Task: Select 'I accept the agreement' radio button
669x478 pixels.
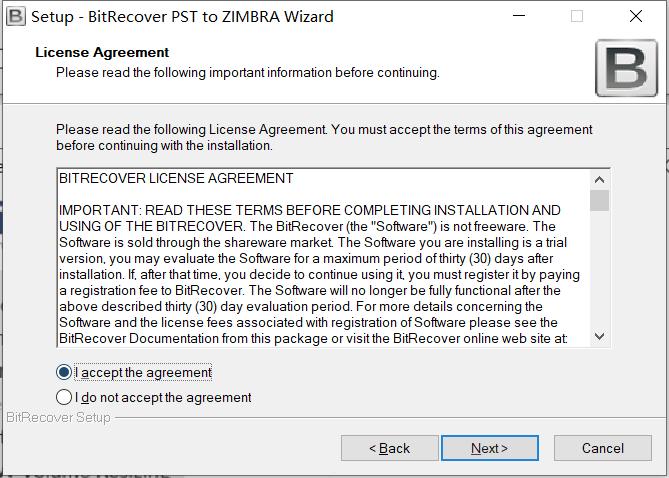Action: point(64,372)
